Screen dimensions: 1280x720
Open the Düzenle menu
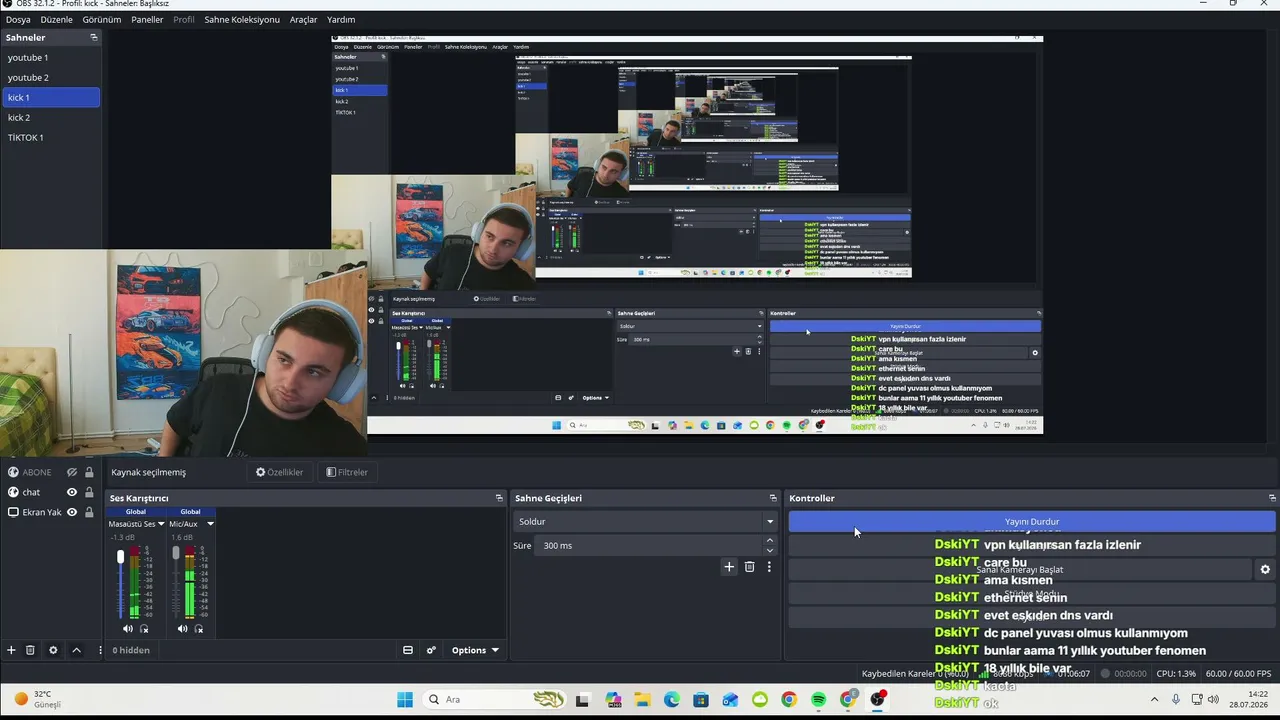[x=57, y=19]
